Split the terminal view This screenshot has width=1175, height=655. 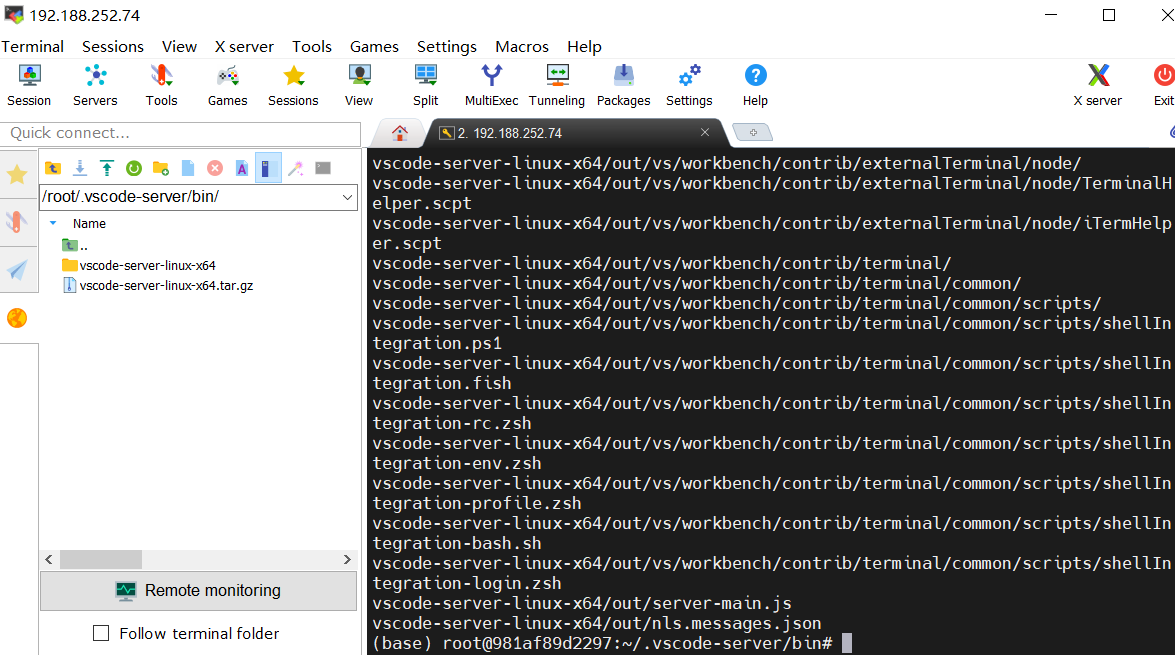[425, 85]
